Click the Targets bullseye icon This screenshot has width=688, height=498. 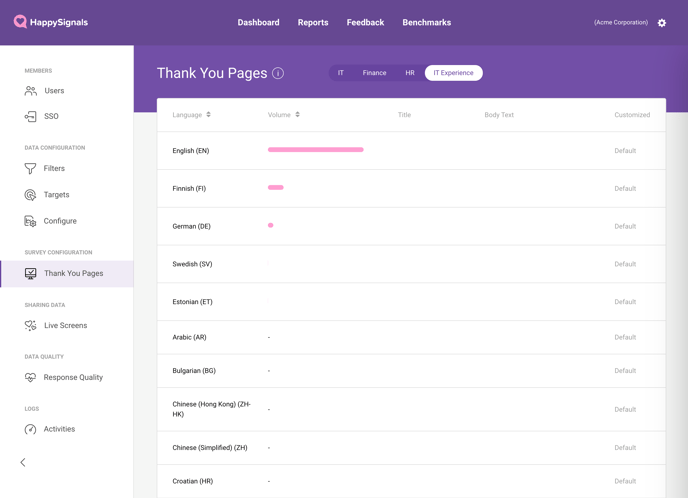click(30, 195)
